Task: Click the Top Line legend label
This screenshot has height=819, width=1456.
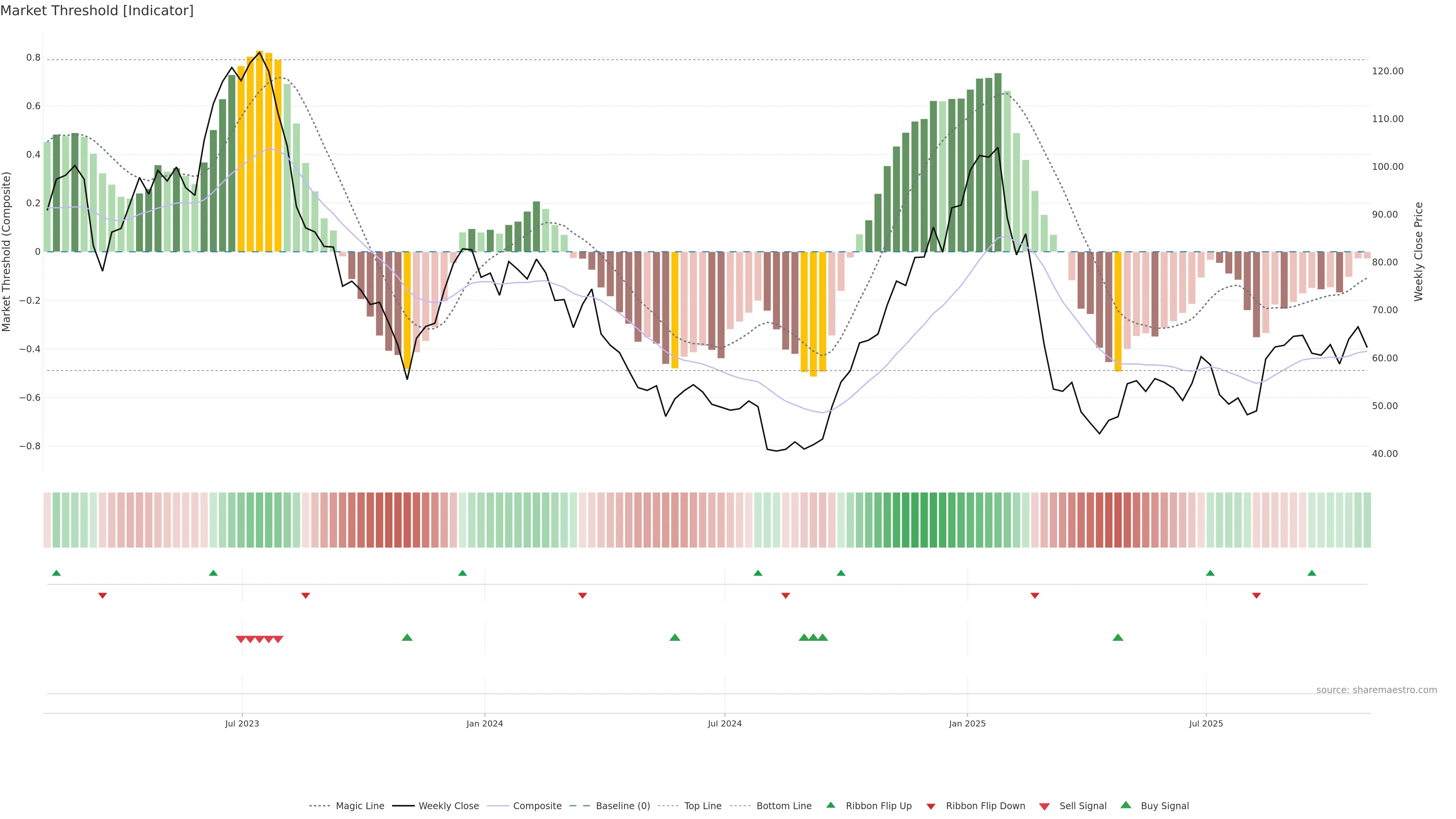Action: (x=703, y=806)
